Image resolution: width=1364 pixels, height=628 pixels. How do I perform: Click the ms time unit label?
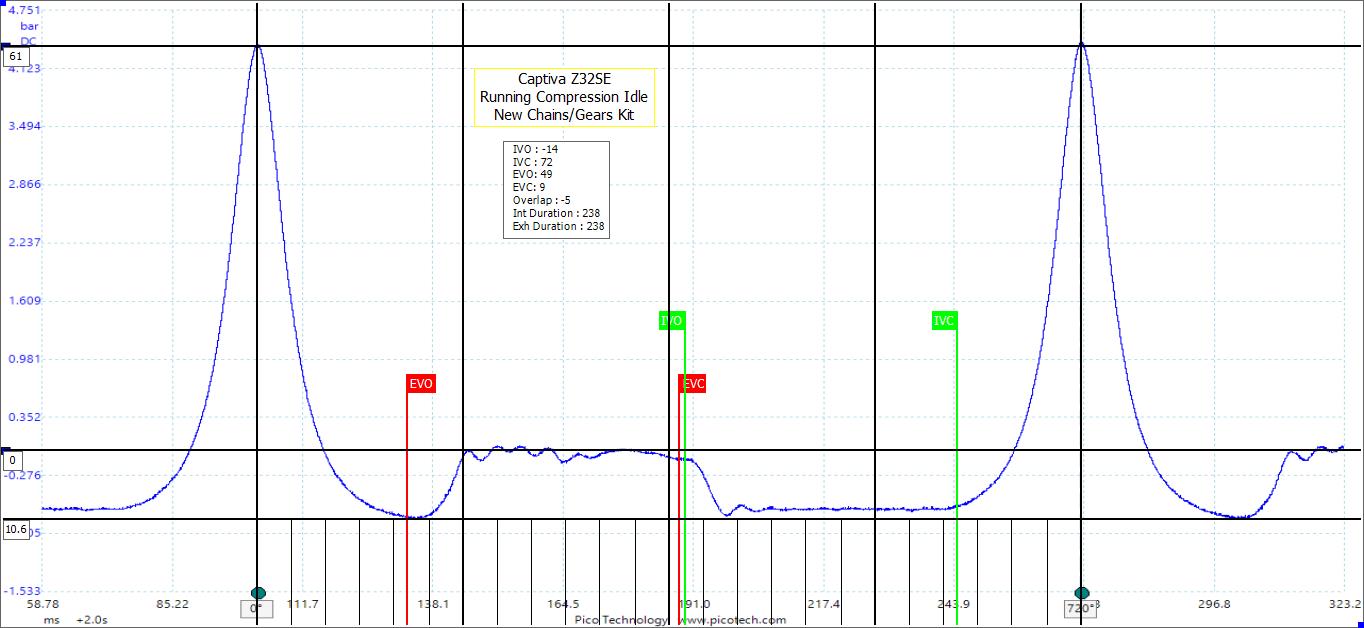coord(51,620)
